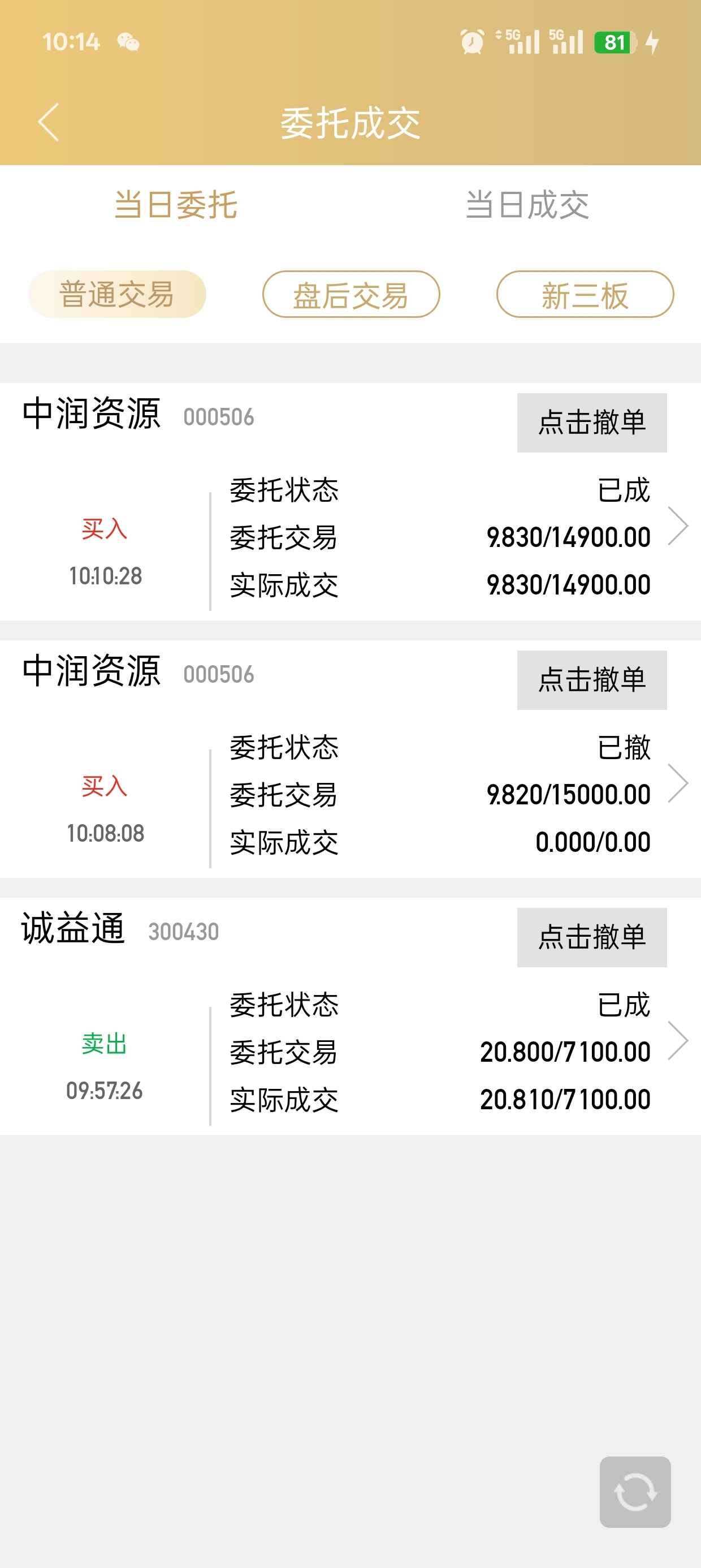This screenshot has width=701, height=1568.
Task: Tap 点击撤单 for the 10:08:08 order
Action: coord(592,680)
